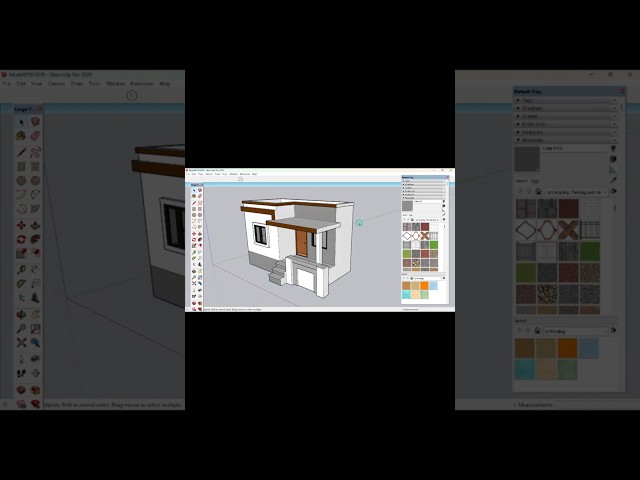Expand the Shadows panel in blurred Default Tray
This screenshot has height=480, width=640.
(x=567, y=108)
